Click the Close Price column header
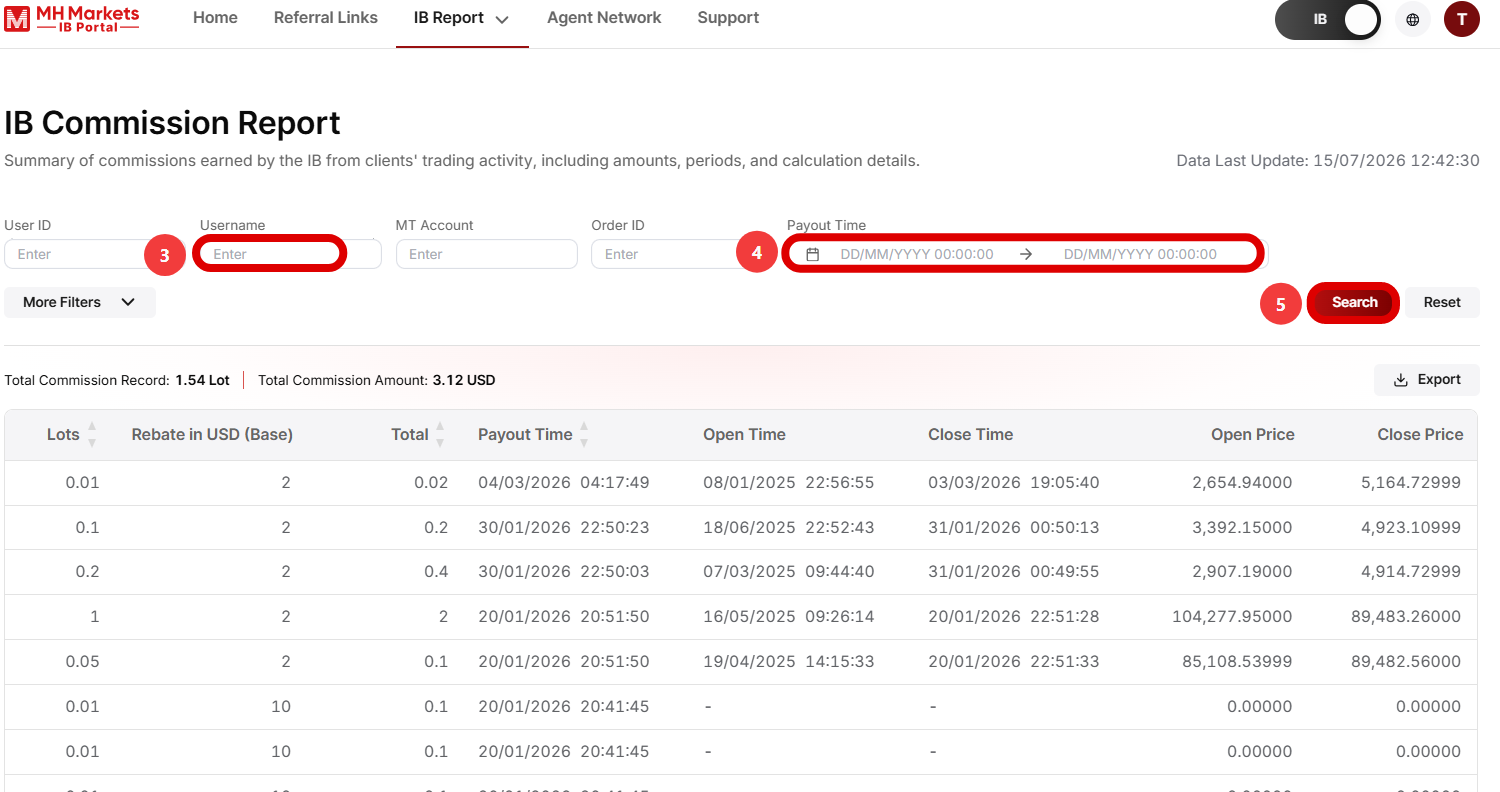The width and height of the screenshot is (1500, 792). pos(1420,435)
